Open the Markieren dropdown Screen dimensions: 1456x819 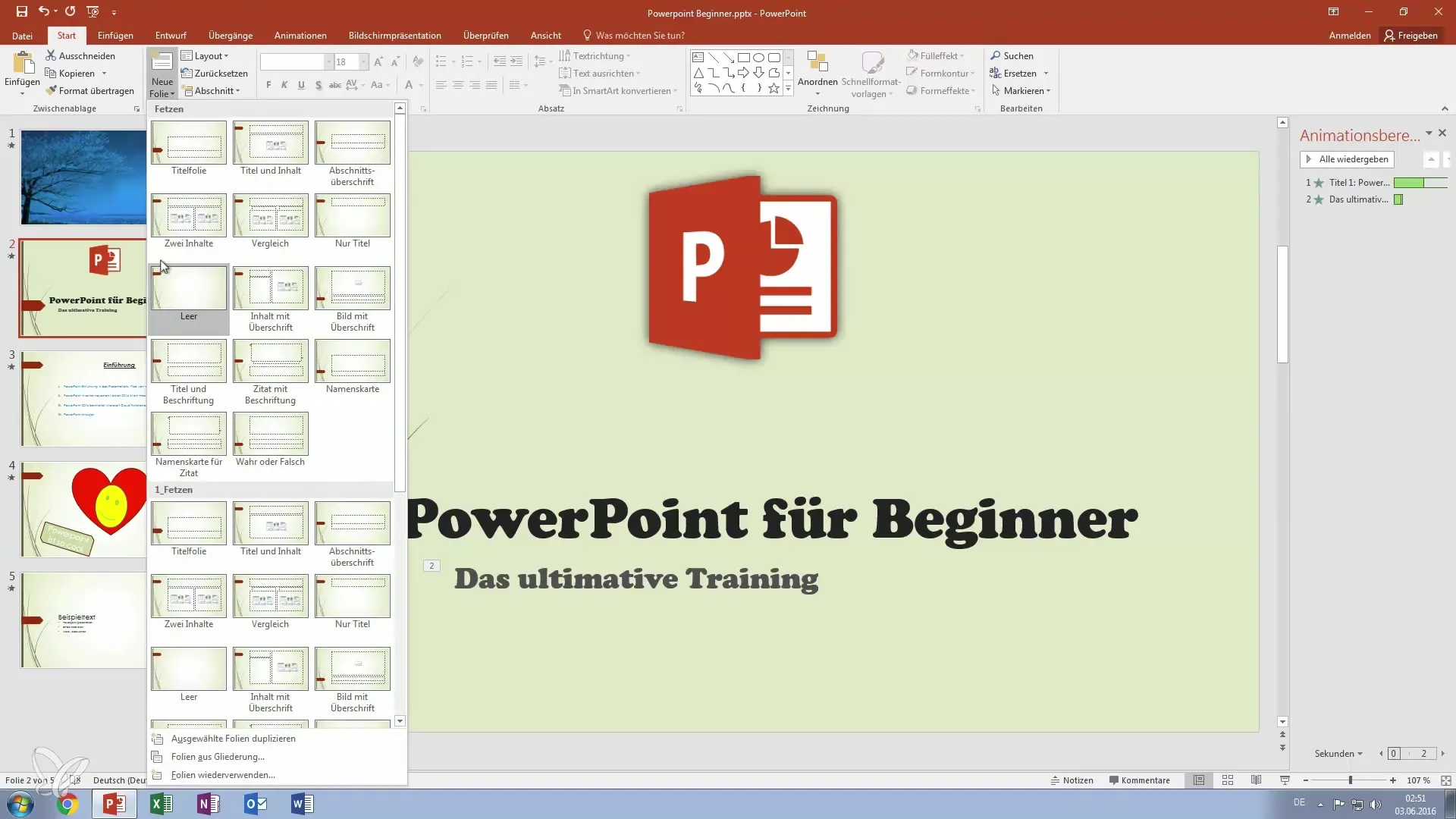[1021, 90]
